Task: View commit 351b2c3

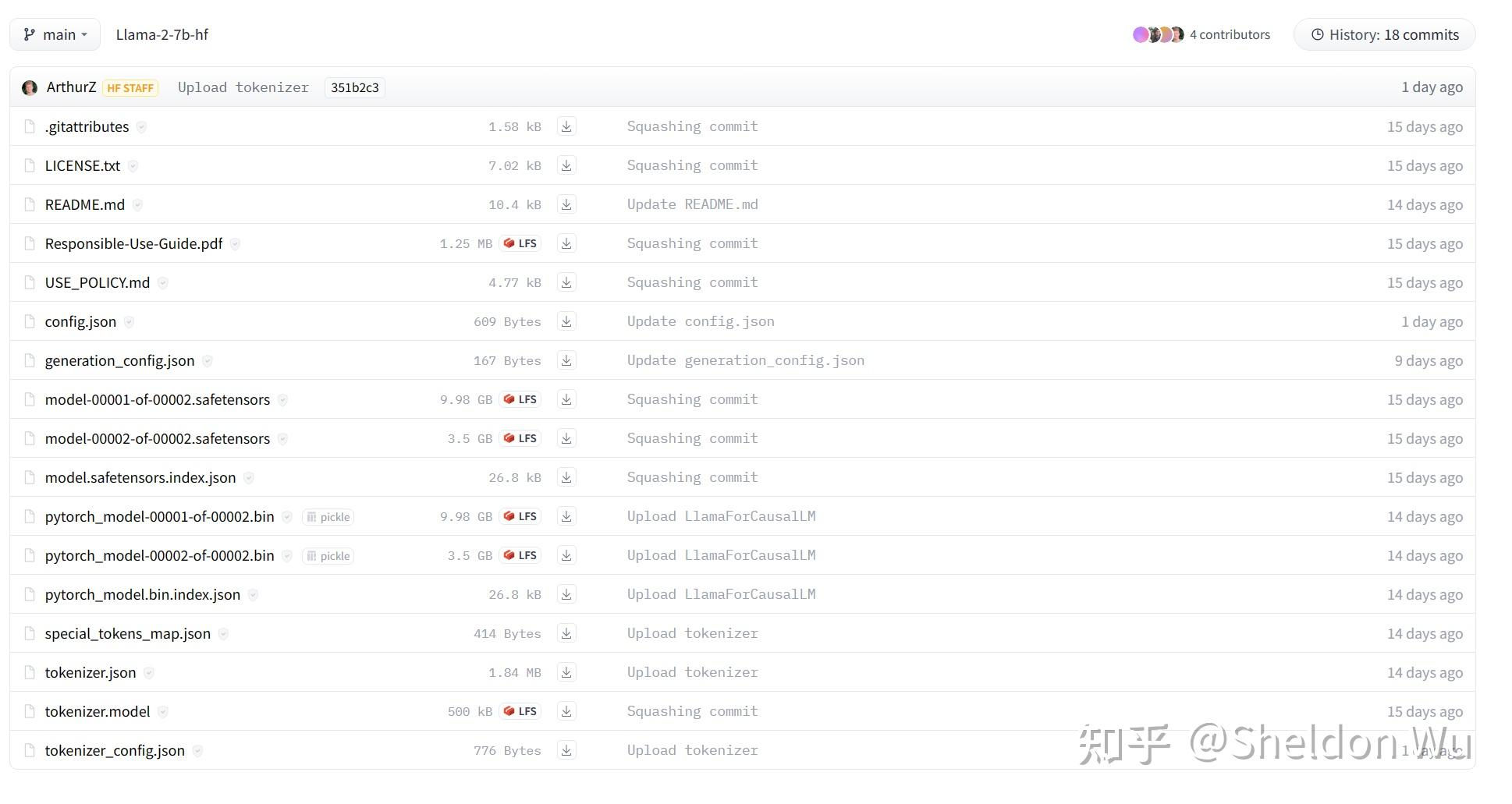Action: click(354, 87)
